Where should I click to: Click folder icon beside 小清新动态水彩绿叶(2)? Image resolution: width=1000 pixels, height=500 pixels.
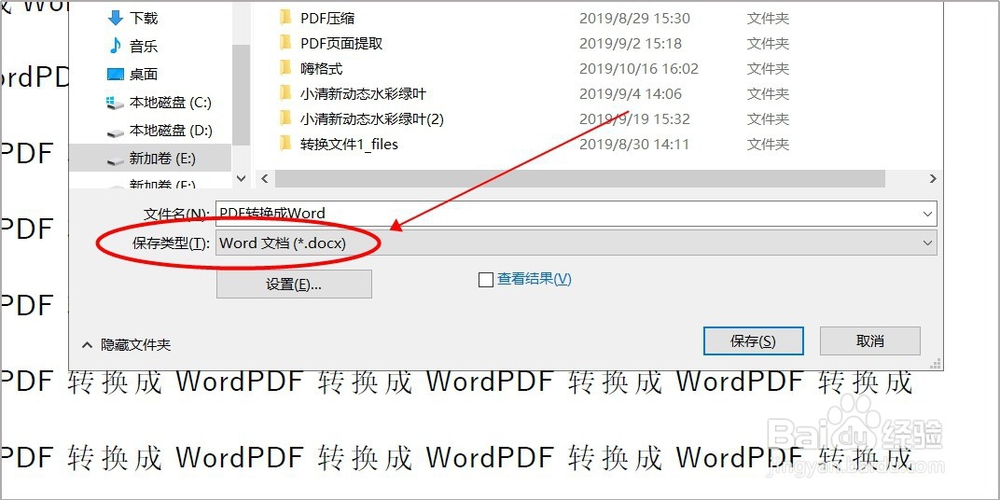[285, 119]
